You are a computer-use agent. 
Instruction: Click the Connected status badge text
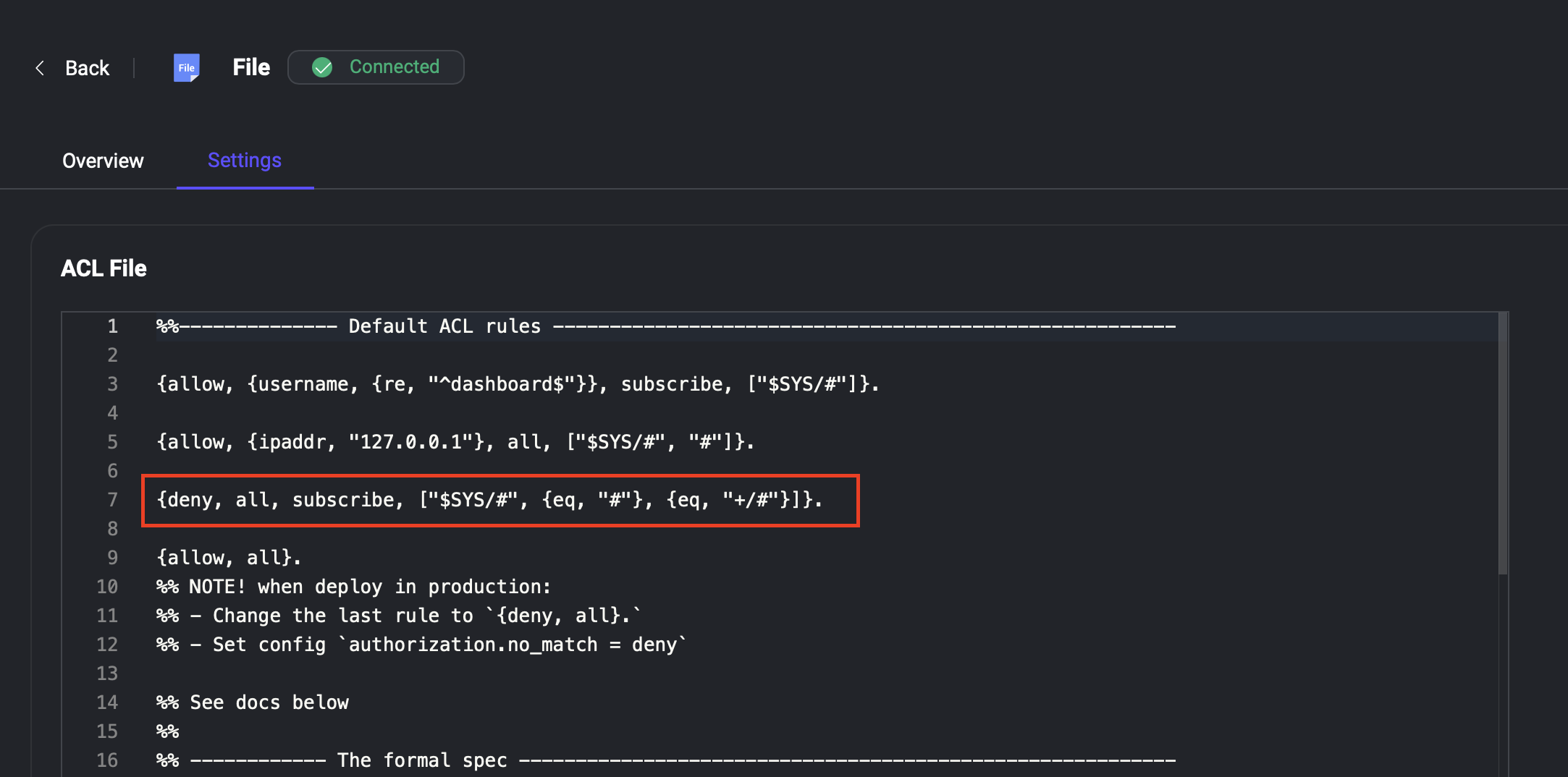point(394,67)
